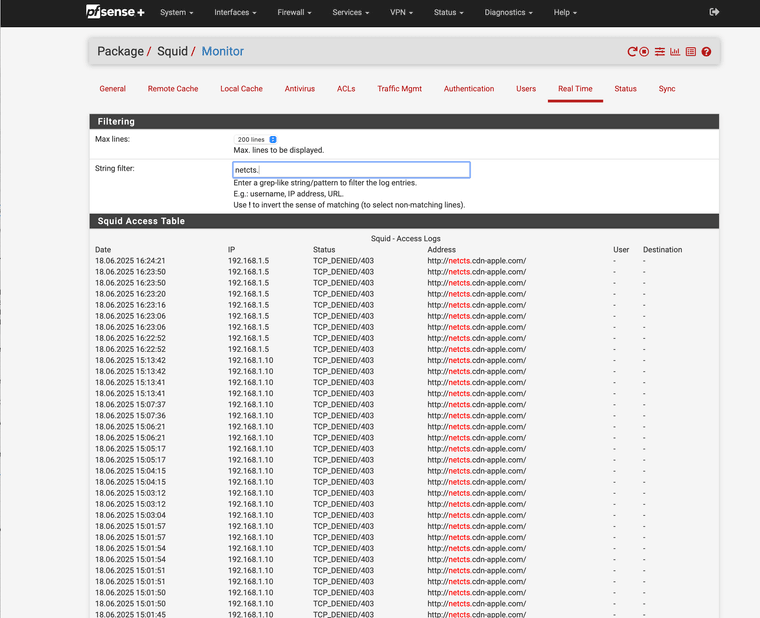
Task: Select date entry 18.06.2025 15:07:36
Action: click(x=130, y=415)
